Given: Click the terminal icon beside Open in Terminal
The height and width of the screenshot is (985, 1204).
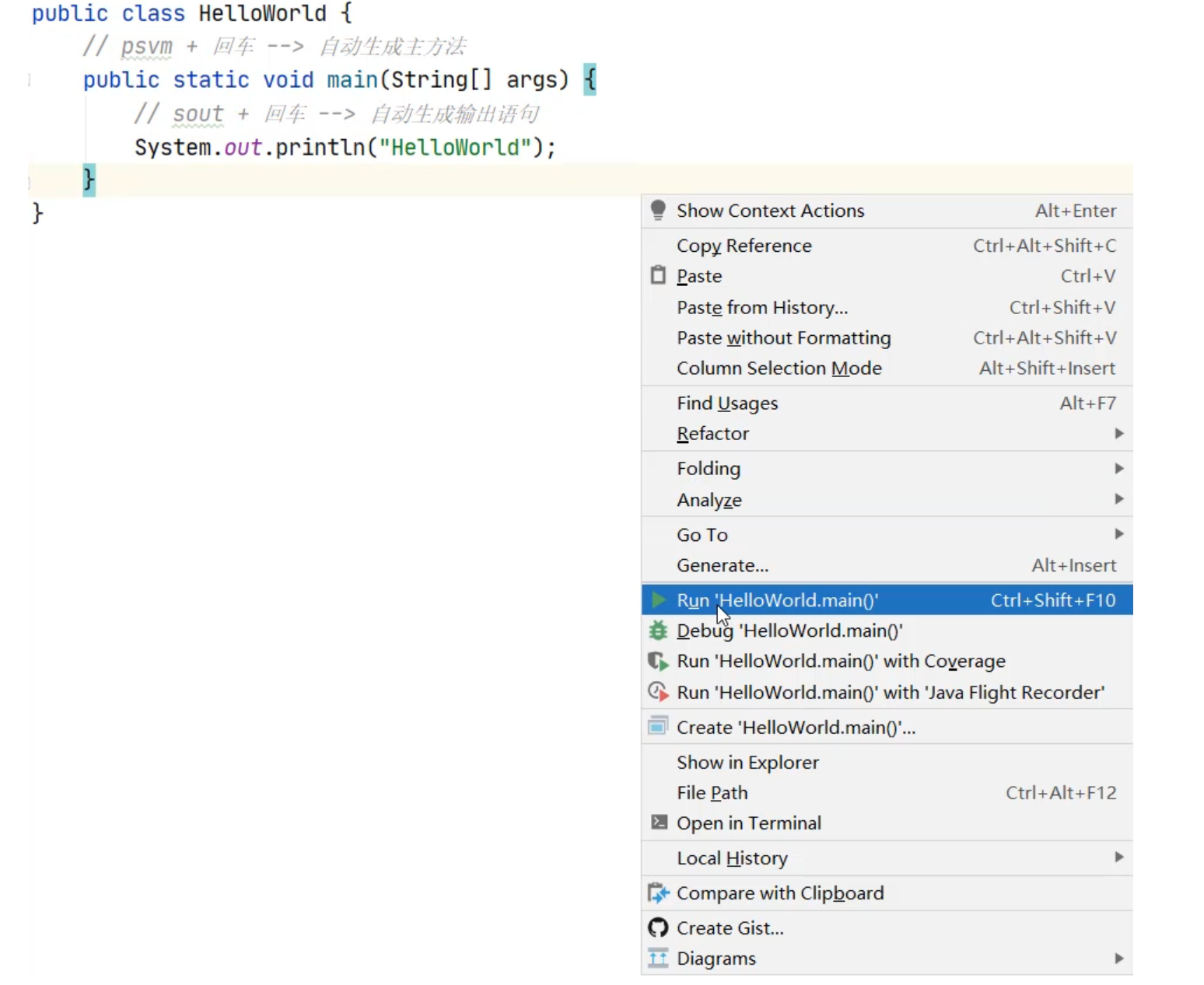Looking at the screenshot, I should (x=659, y=822).
